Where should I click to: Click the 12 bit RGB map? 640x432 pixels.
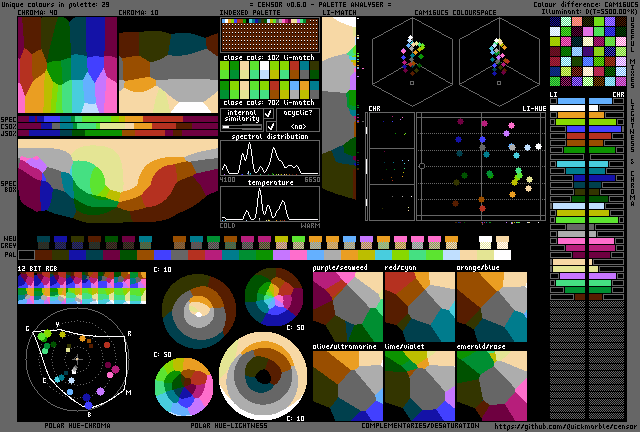tap(81, 288)
